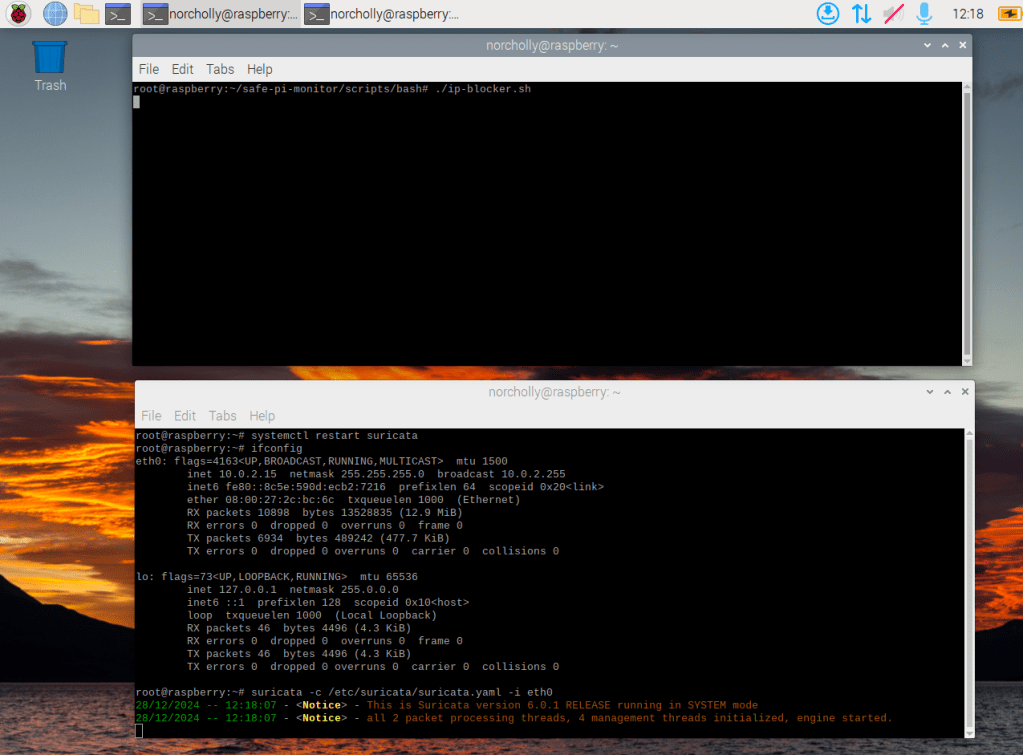Open the Raspberry Pi main menu

(x=19, y=14)
